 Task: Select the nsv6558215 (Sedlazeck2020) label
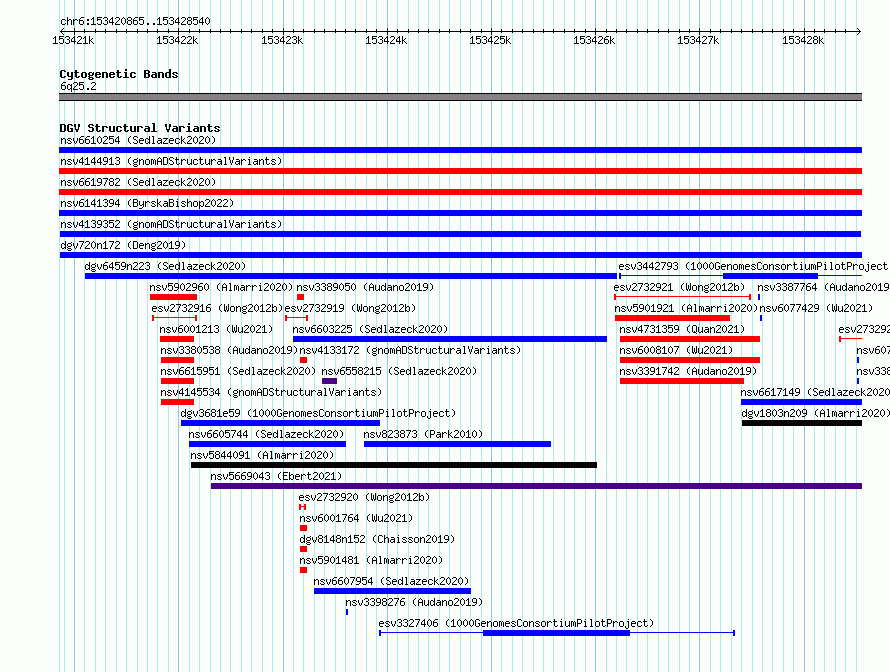[x=399, y=371]
